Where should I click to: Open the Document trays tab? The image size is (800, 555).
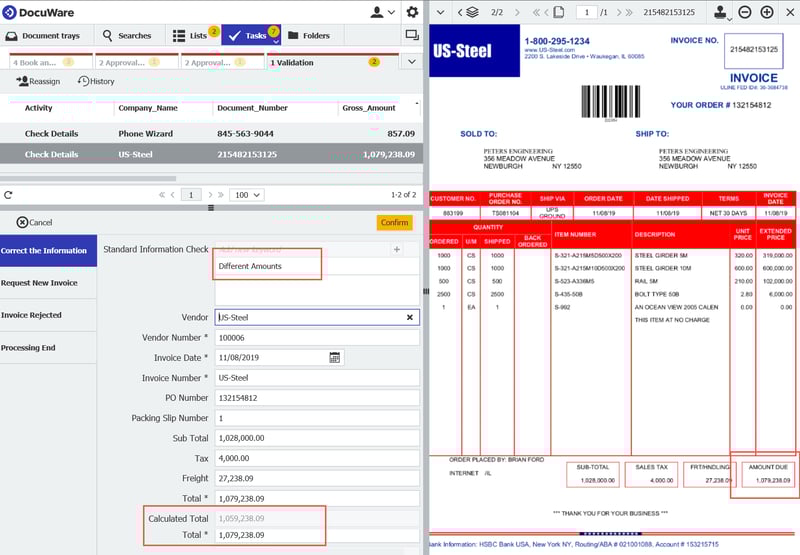[x=46, y=35]
